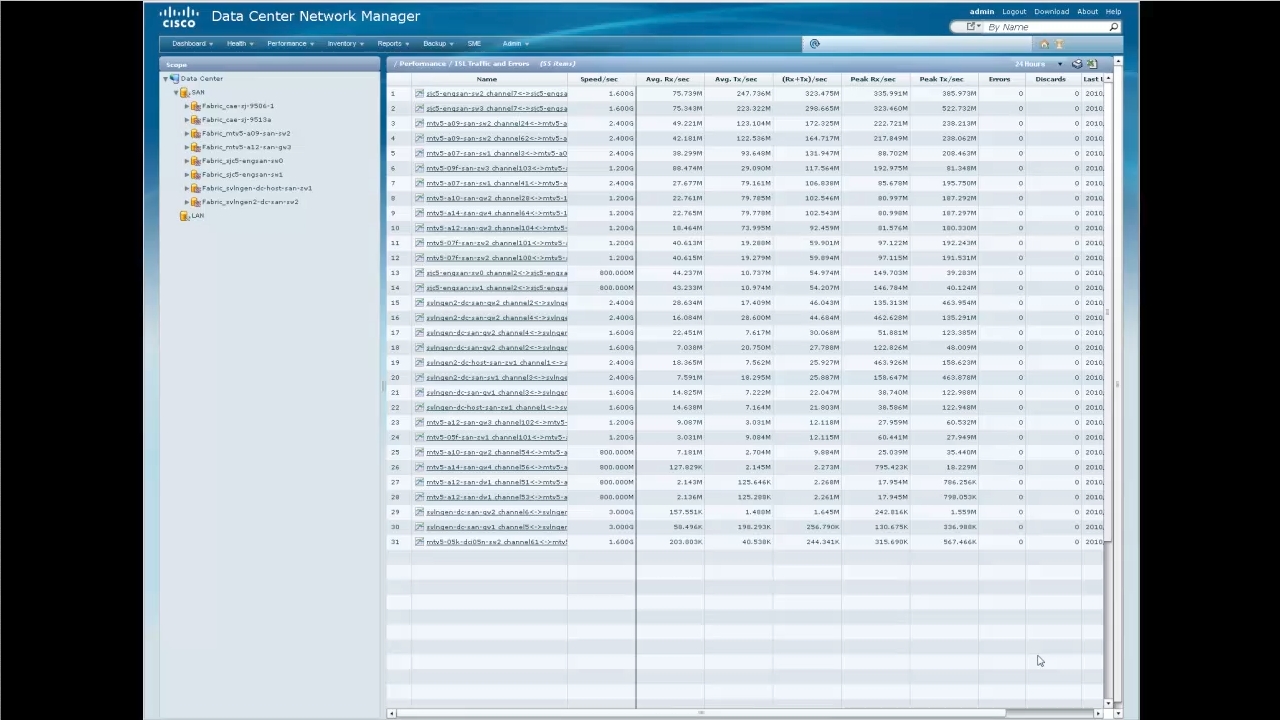Screen dimensions: 1280x720
Task: Open the Performance menu
Action: [290, 43]
